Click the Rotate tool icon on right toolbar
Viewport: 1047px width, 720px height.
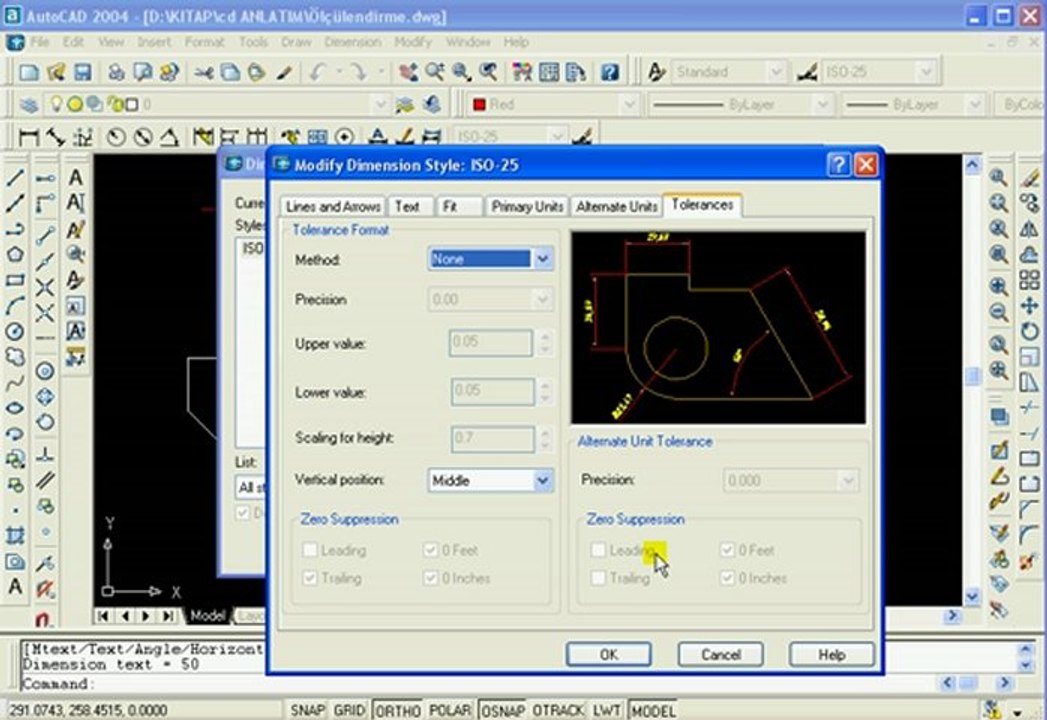point(1029,331)
